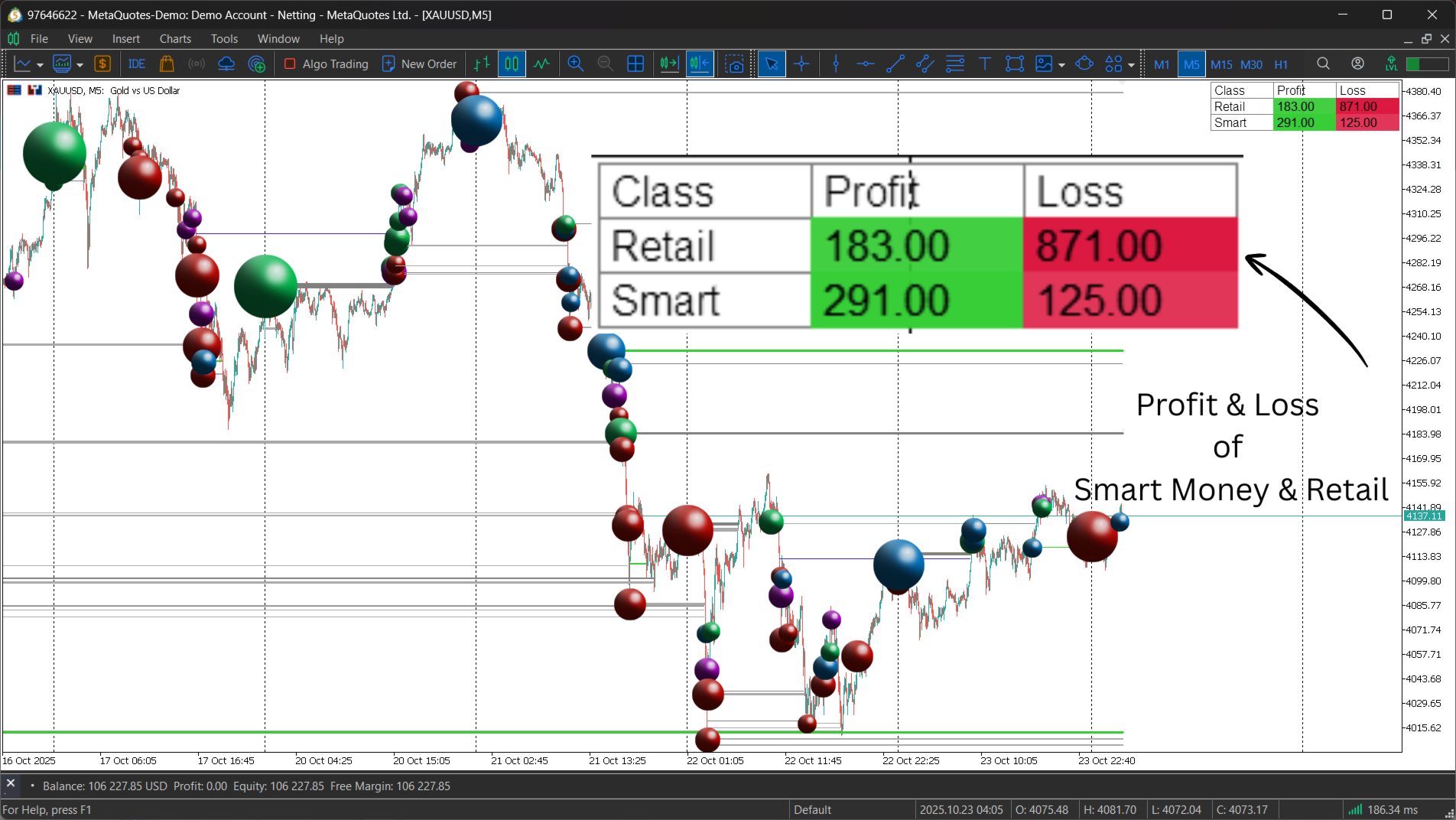Expand the image objects dropdown arrow
This screenshot has width=1456, height=820.
(1061, 65)
